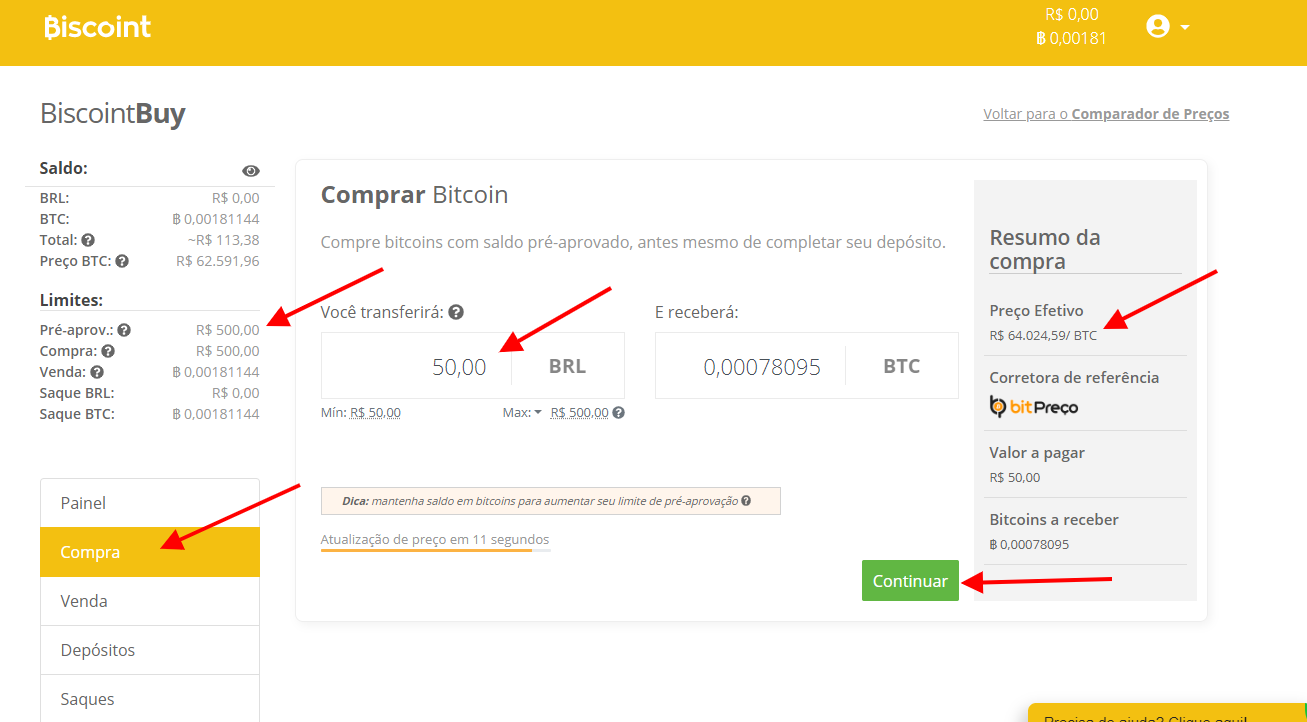Follow the Voltar para o Comparador de Preços link

1106,114
